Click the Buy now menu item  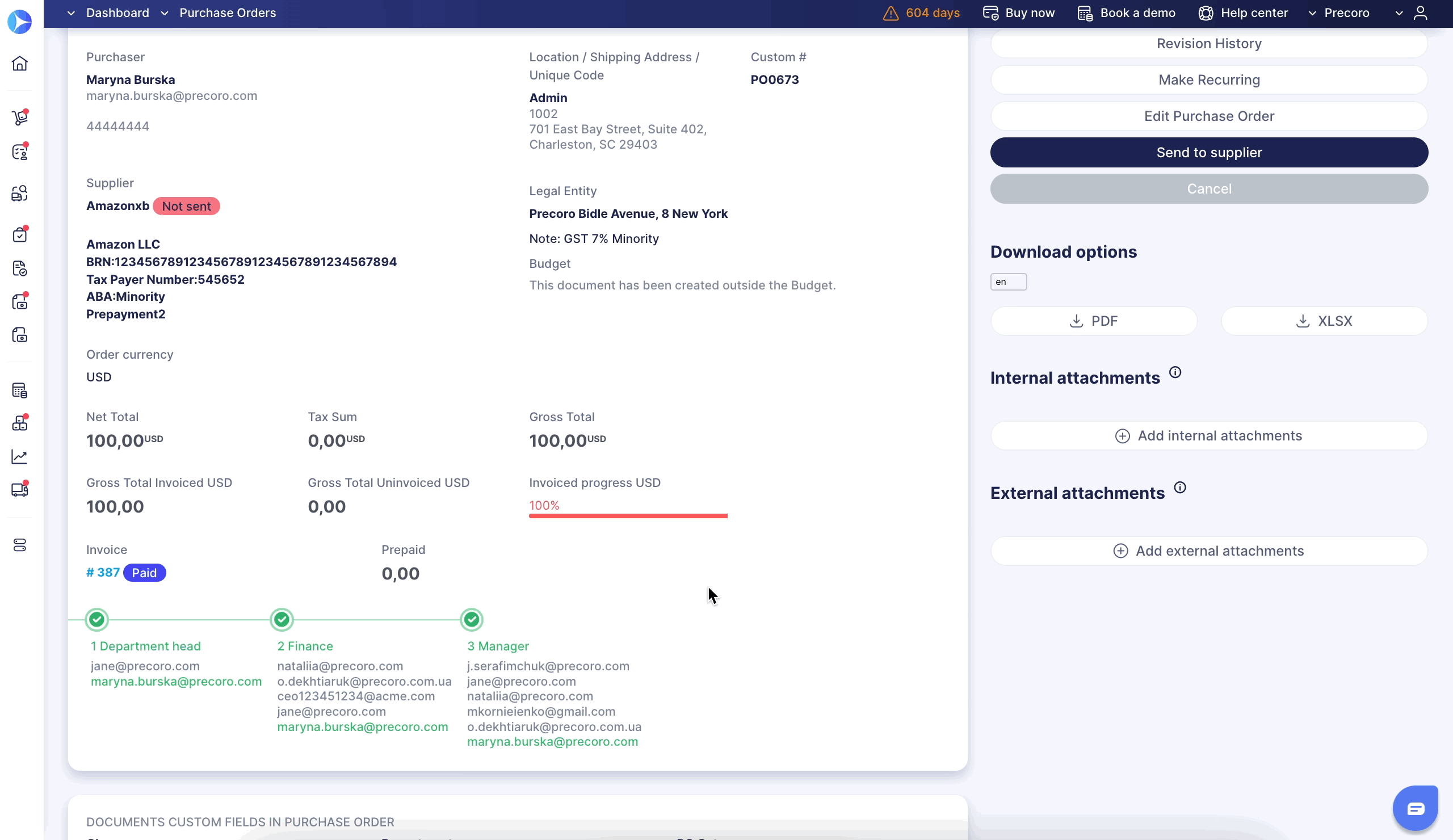tap(1030, 12)
